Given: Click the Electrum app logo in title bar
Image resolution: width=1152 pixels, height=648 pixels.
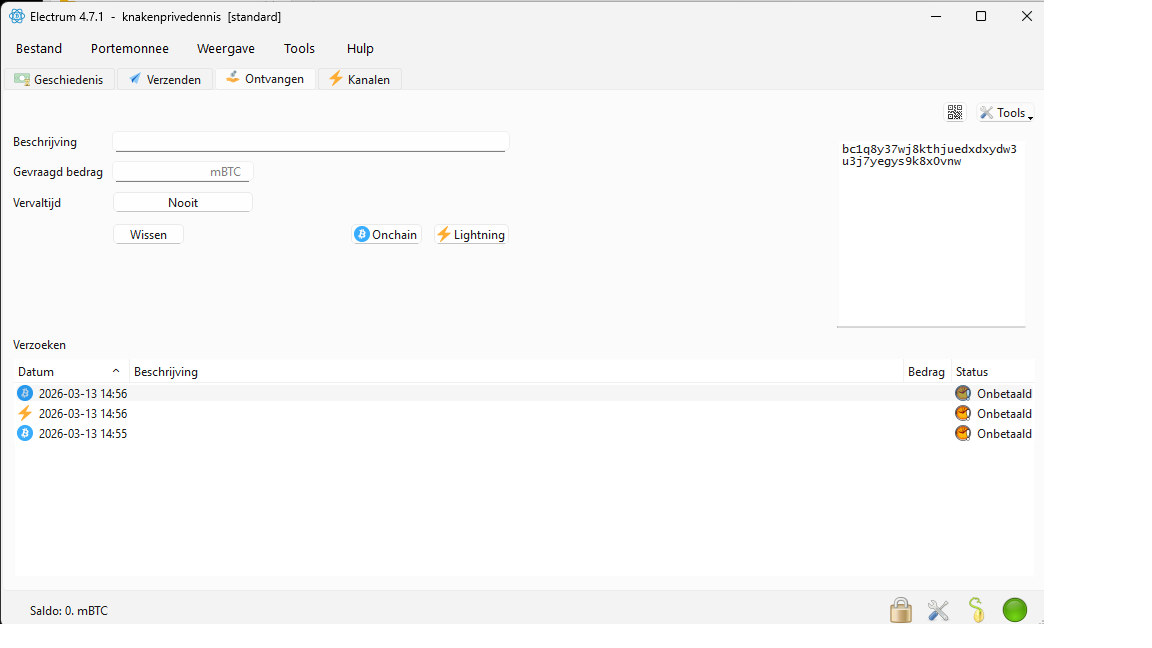Looking at the screenshot, I should 17,16.
